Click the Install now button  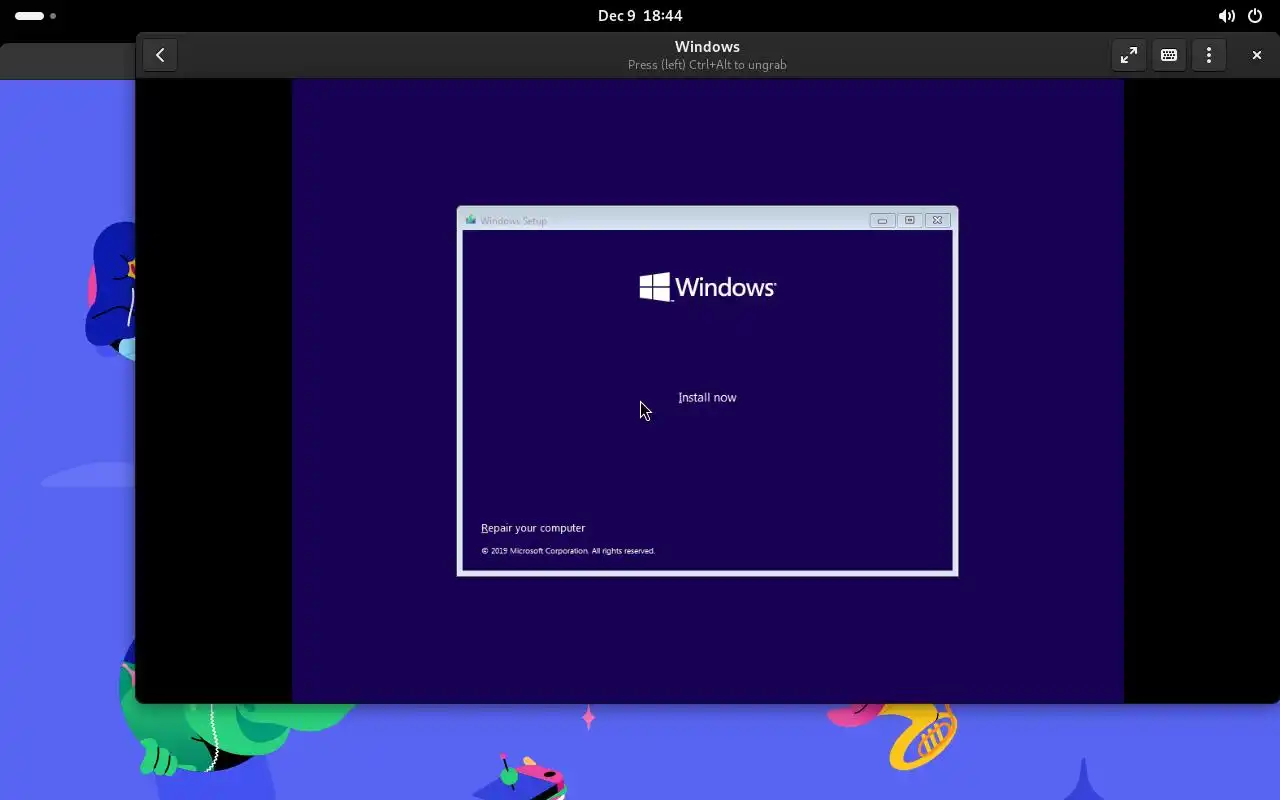click(707, 397)
